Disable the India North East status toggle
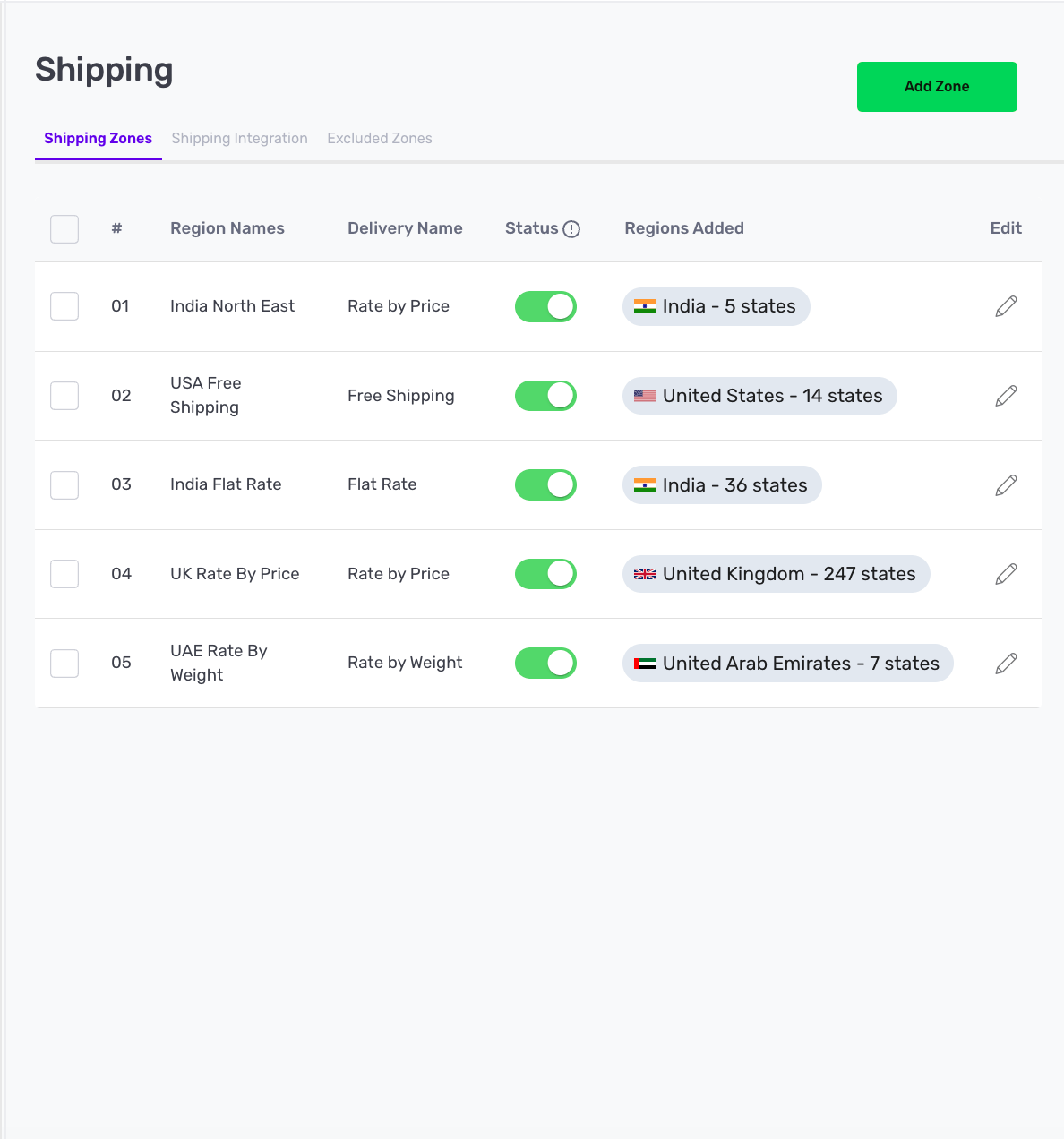This screenshot has width=1064, height=1139. (x=545, y=306)
